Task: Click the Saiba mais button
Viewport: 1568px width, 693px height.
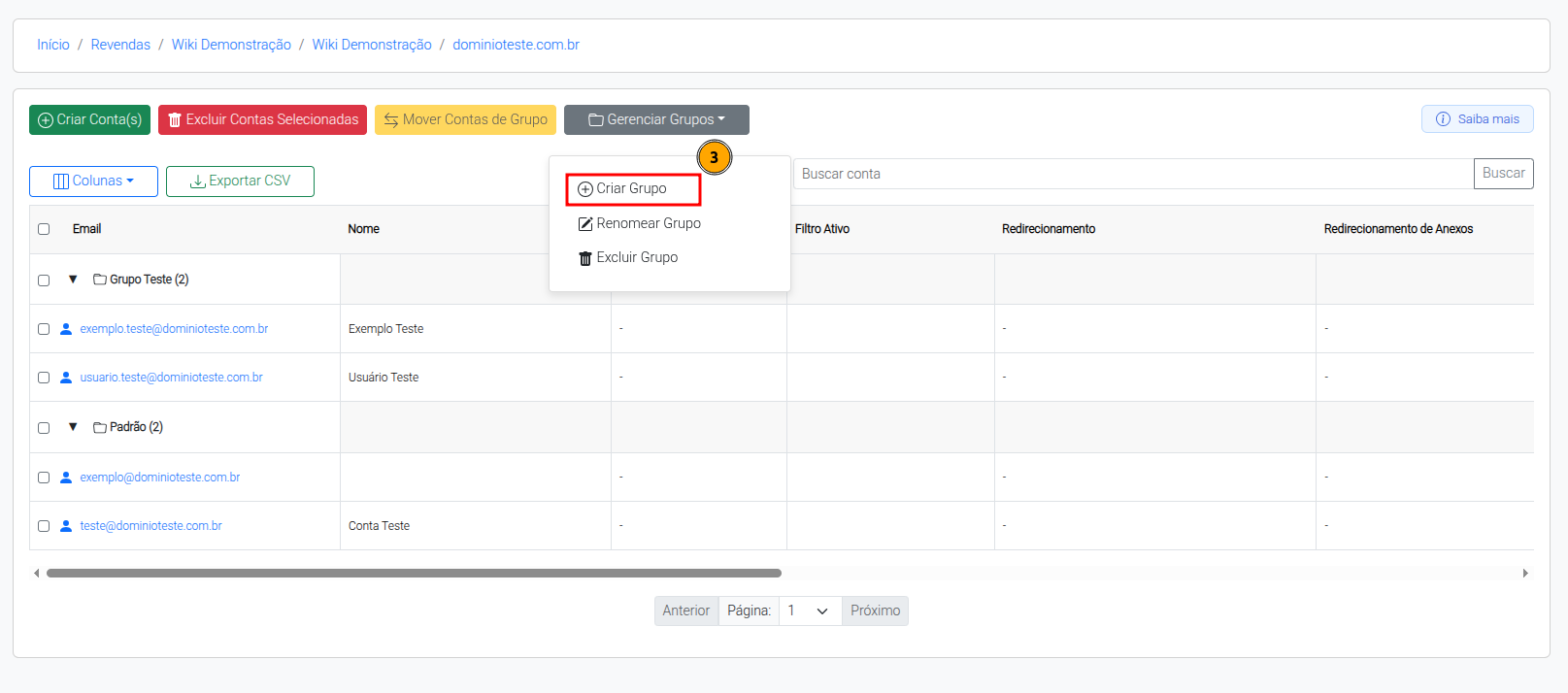Action: tap(1478, 119)
